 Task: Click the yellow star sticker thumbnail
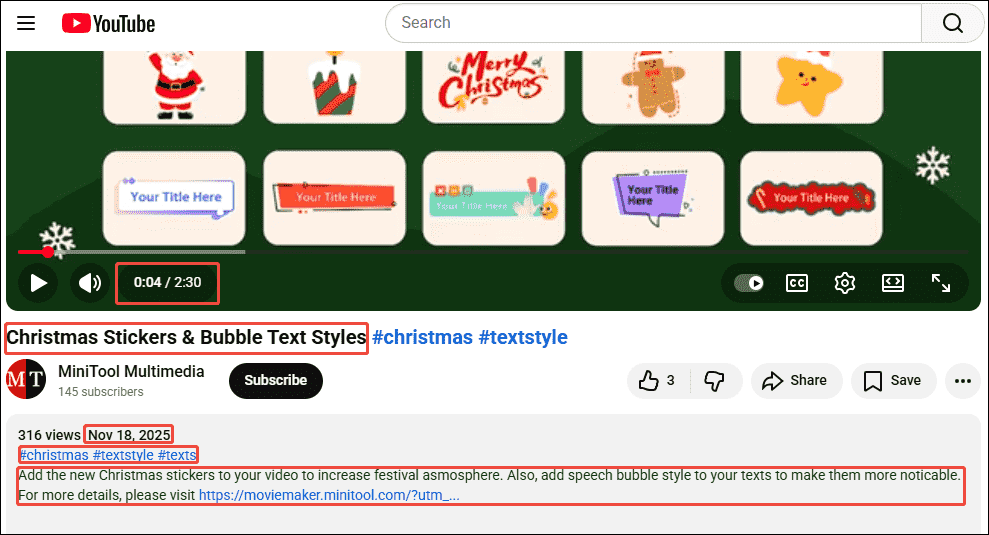tap(811, 86)
